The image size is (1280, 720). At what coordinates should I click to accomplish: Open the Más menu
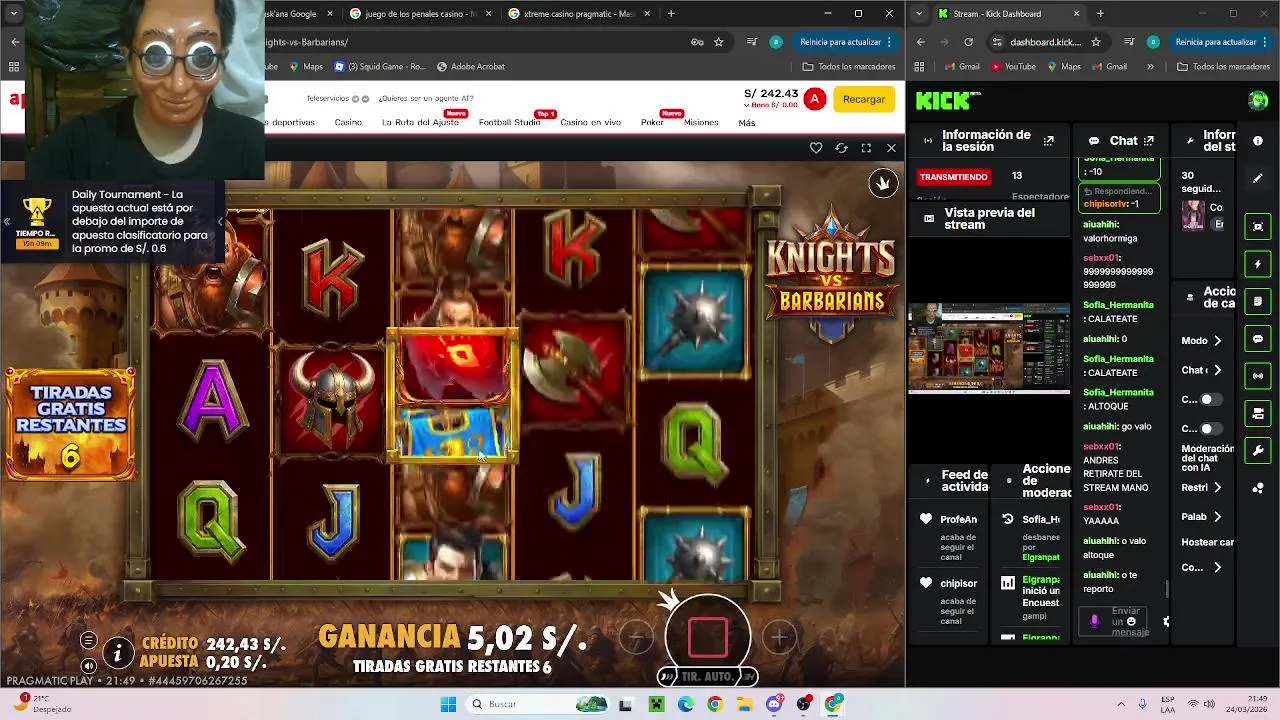(x=747, y=123)
